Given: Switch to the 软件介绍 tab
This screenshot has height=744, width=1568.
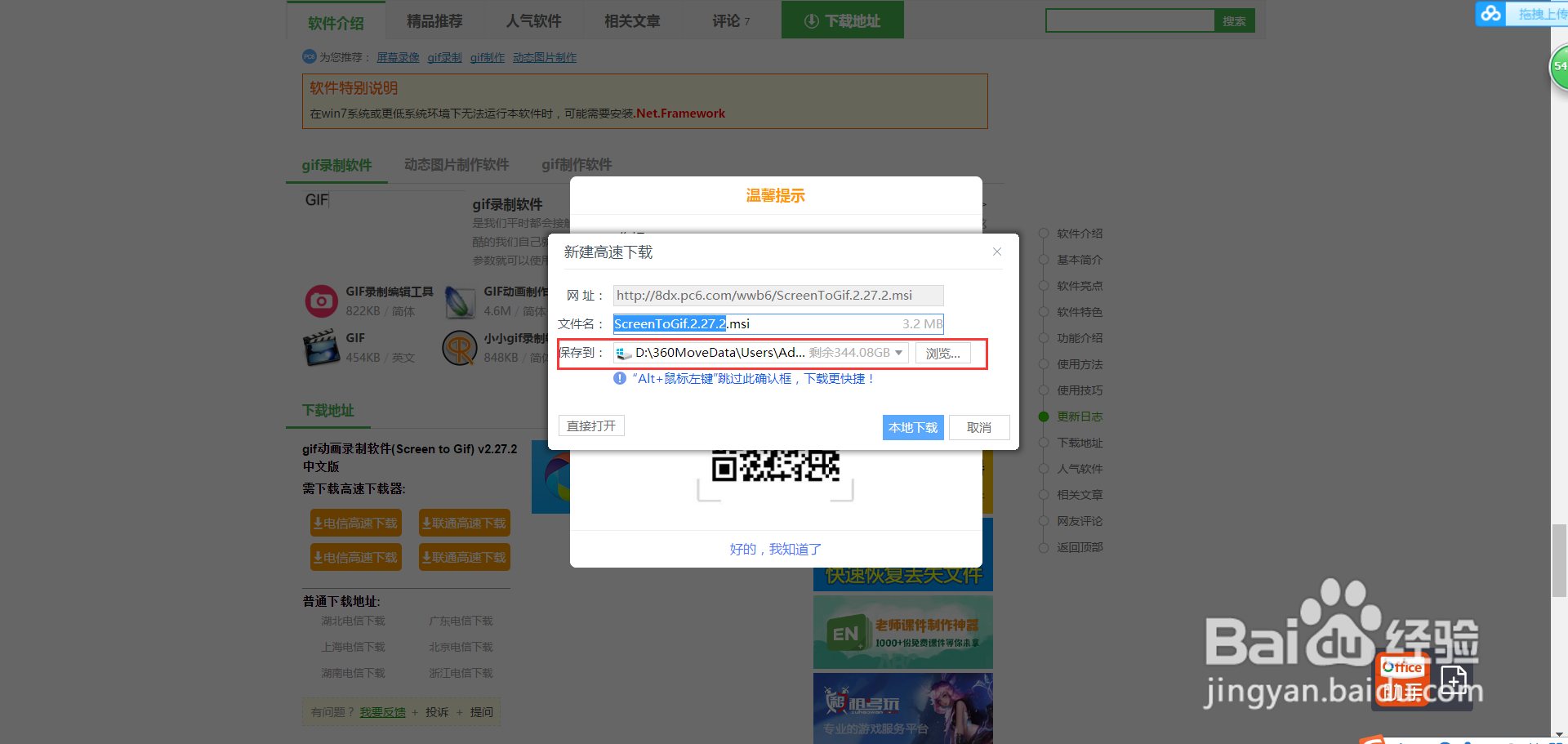Looking at the screenshot, I should click(x=336, y=22).
